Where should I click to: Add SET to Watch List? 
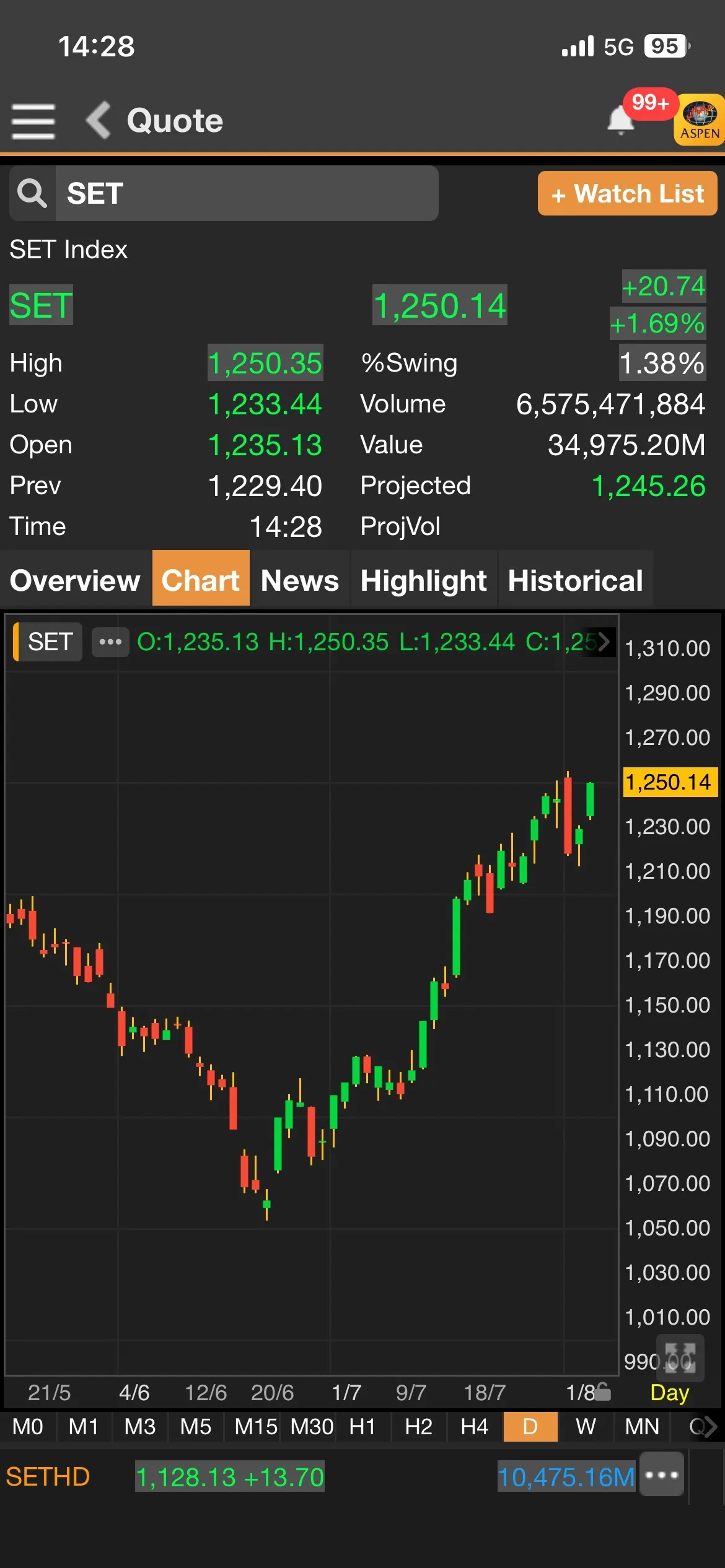point(627,194)
